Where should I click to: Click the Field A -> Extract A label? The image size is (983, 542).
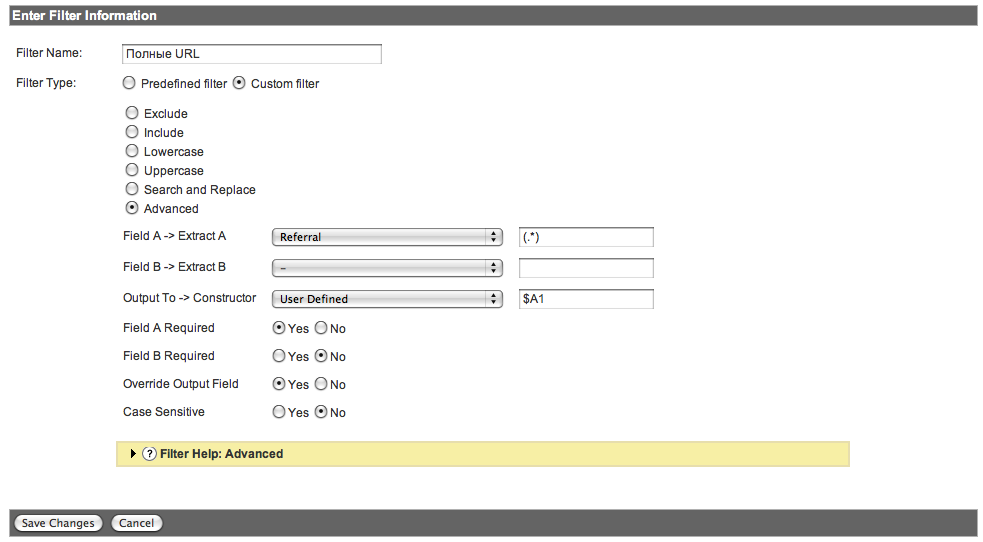pyautogui.click(x=174, y=236)
